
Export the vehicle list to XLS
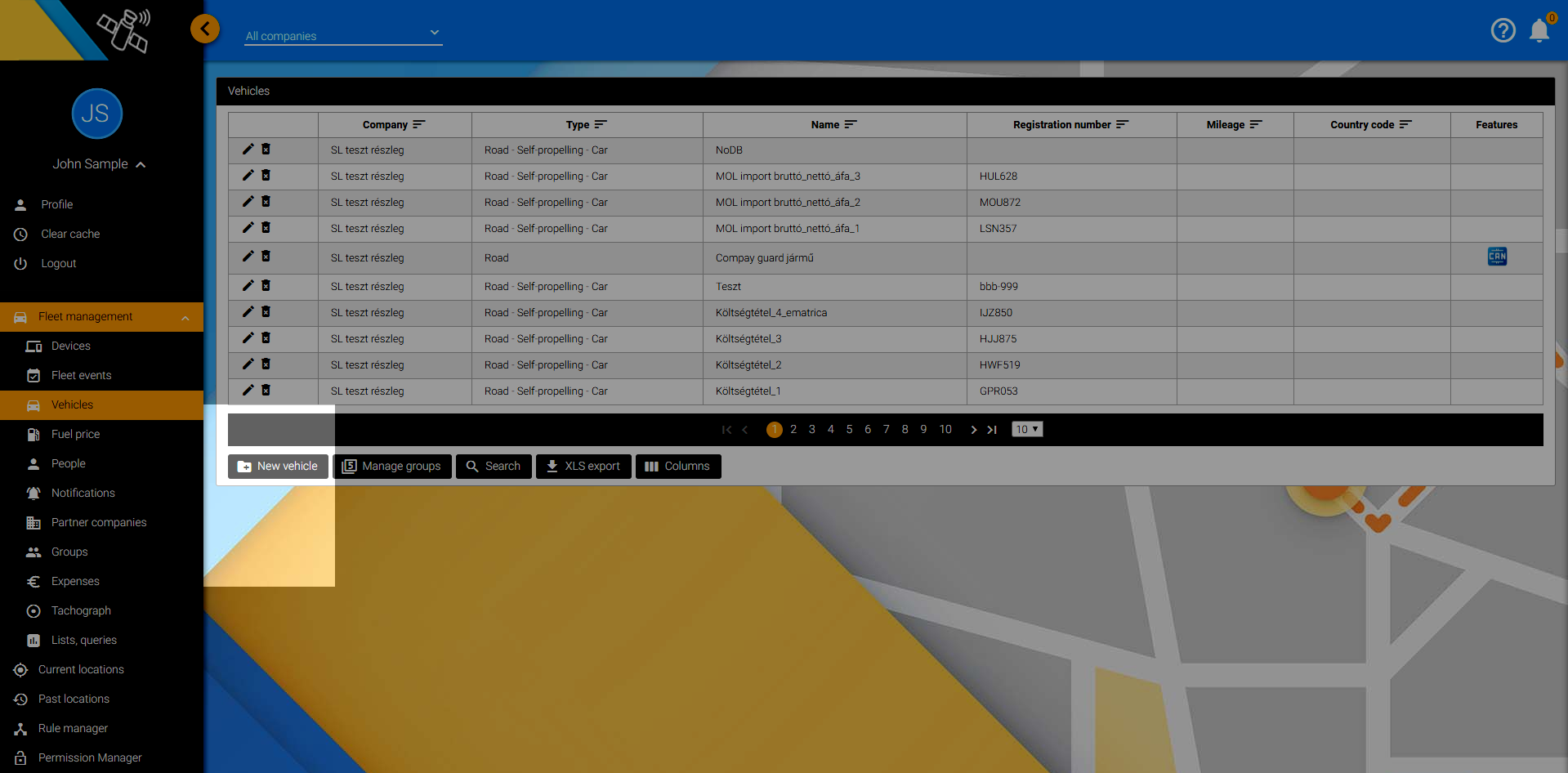point(583,466)
